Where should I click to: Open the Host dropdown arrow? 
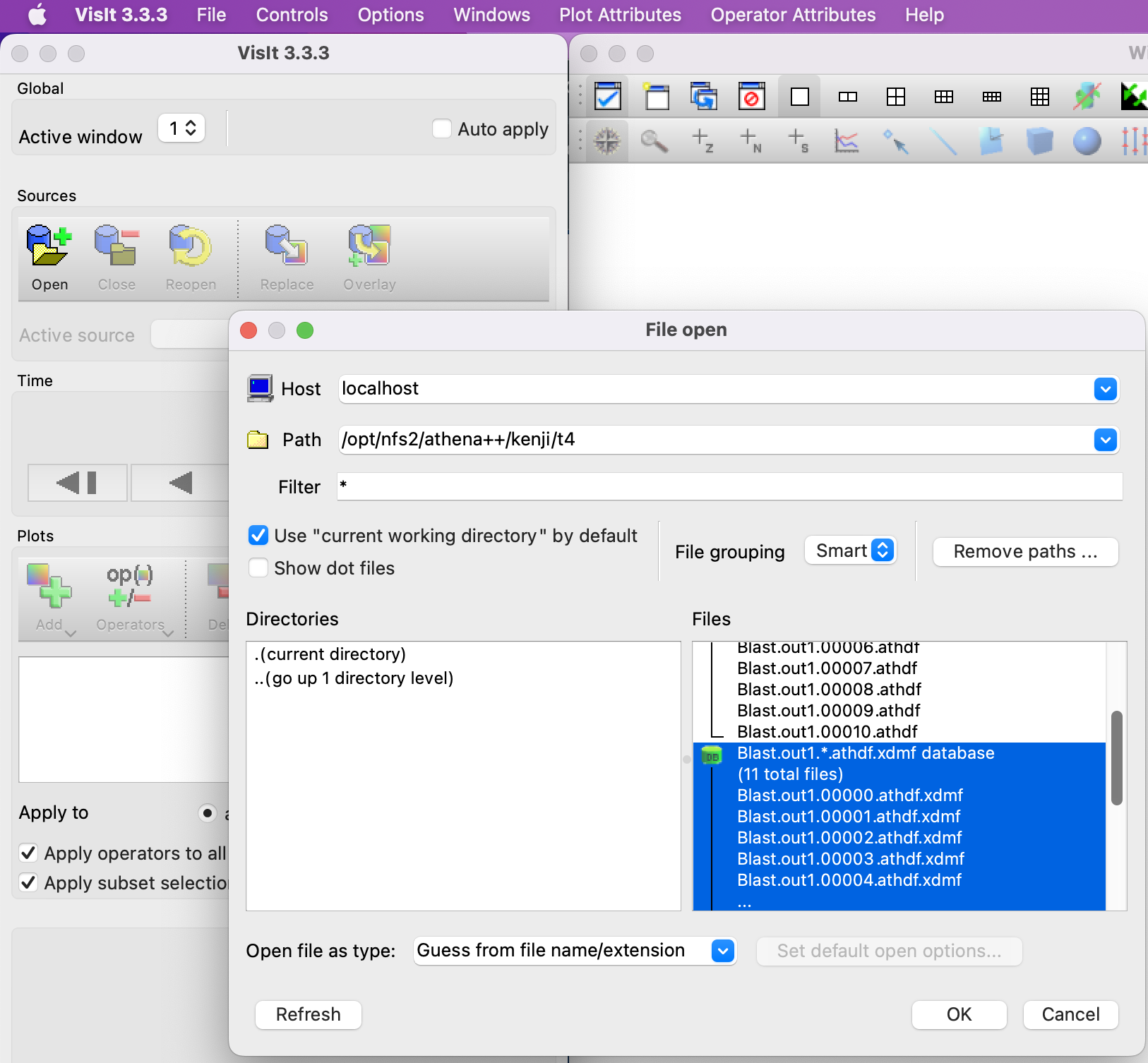click(x=1106, y=389)
